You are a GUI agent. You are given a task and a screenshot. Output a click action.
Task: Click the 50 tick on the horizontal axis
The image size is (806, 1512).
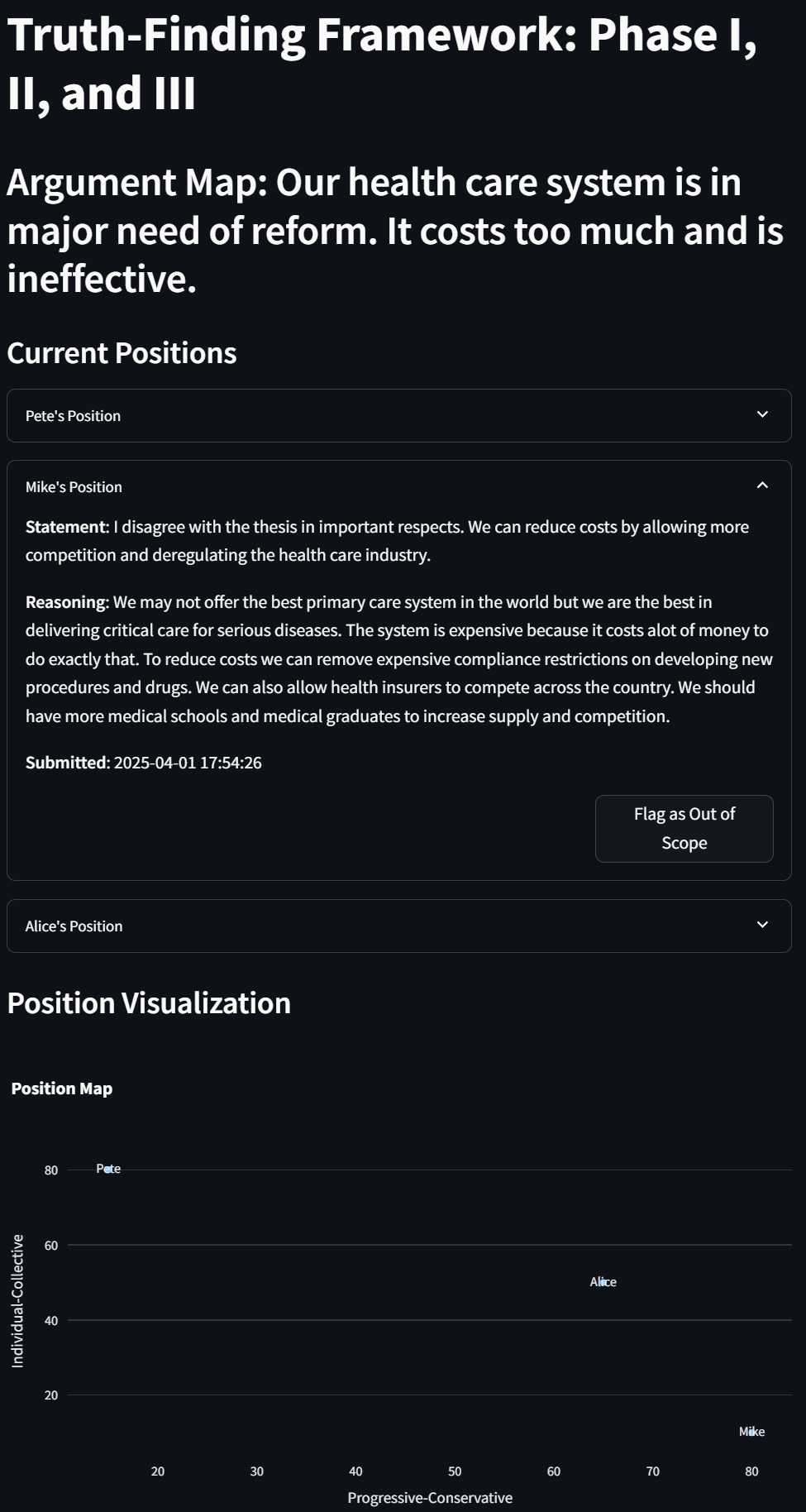pyautogui.click(x=455, y=1471)
